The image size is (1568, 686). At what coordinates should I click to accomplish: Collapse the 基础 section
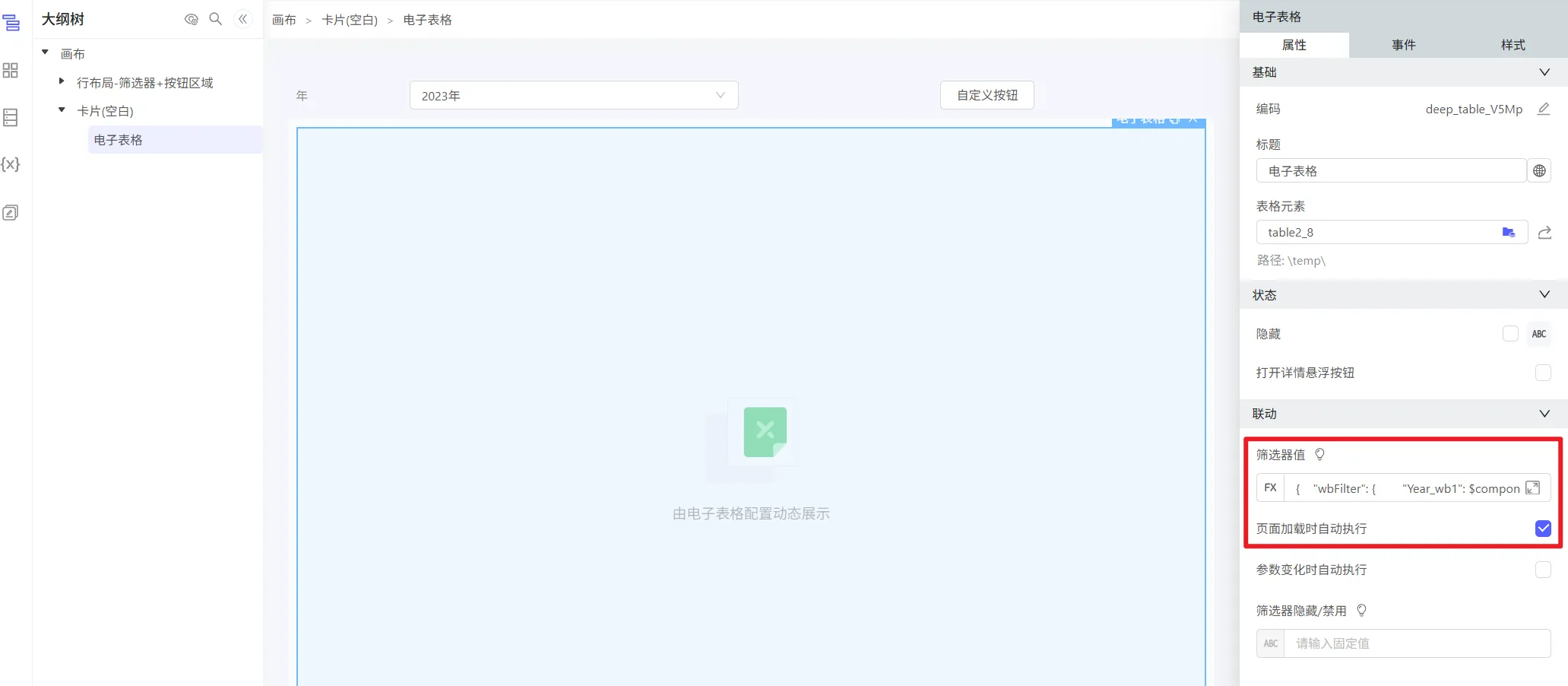coord(1544,72)
